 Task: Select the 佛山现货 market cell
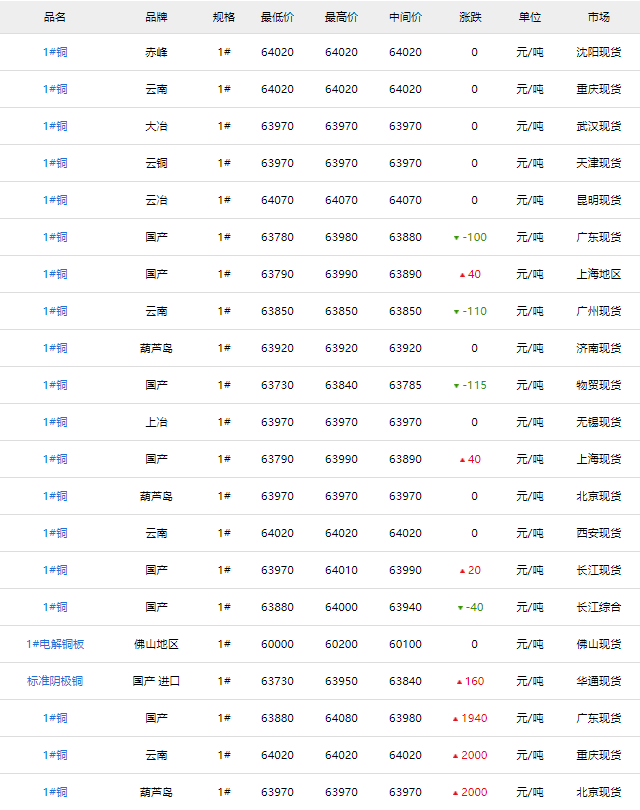599,644
